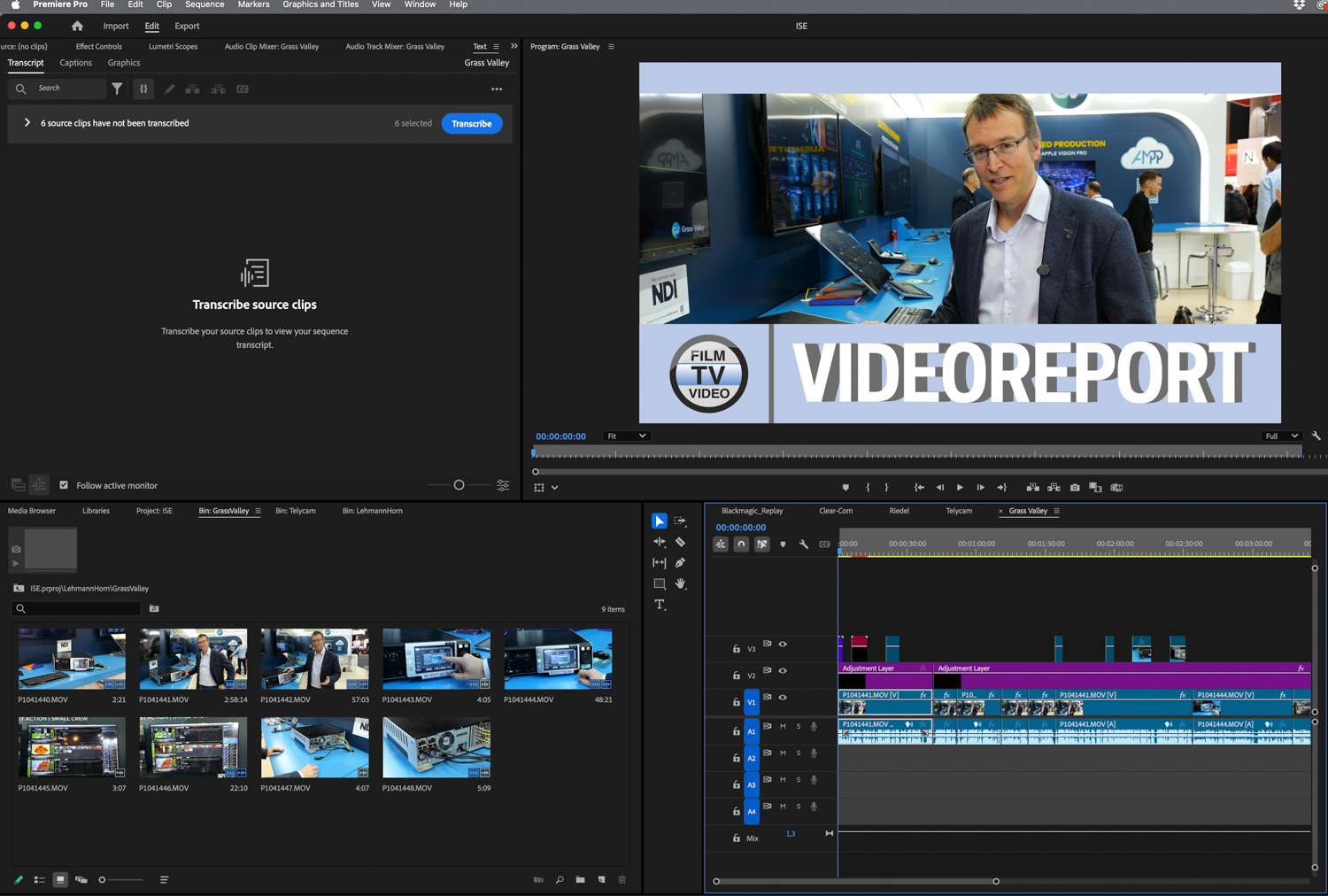The image size is (1328, 896).
Task: Add a marker in Program monitor
Action: coord(845,488)
